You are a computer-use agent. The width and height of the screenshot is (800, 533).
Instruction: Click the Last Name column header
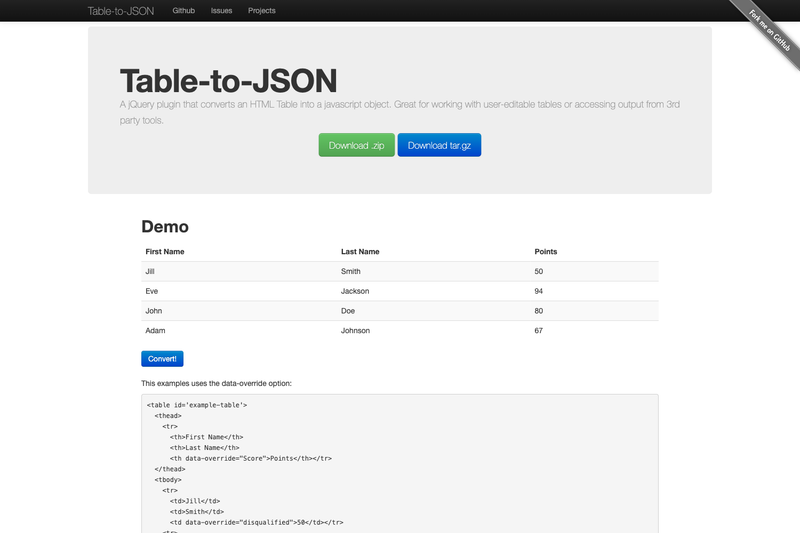click(x=360, y=251)
